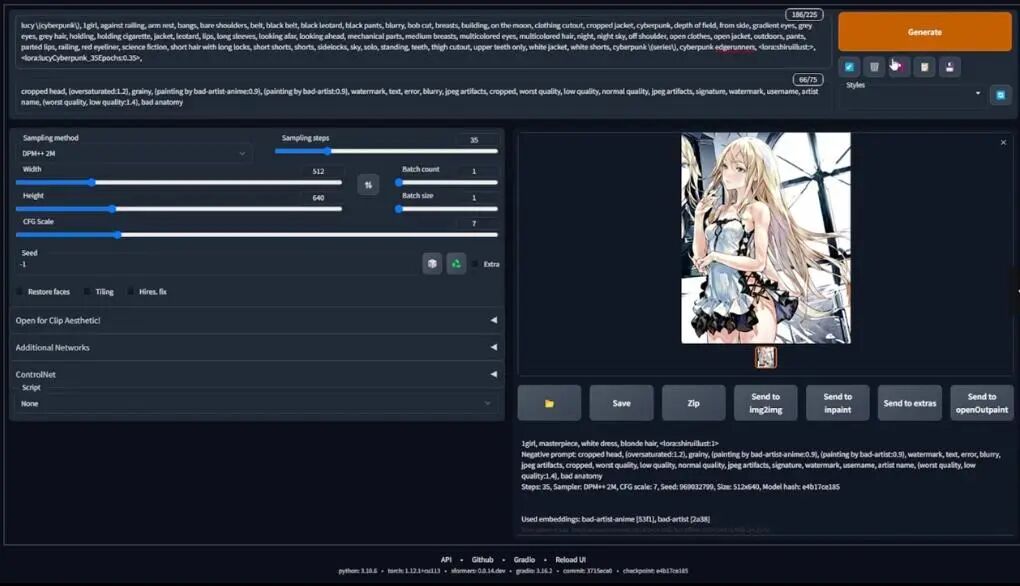
Task: Click the orange Generate button
Action: [x=924, y=32]
